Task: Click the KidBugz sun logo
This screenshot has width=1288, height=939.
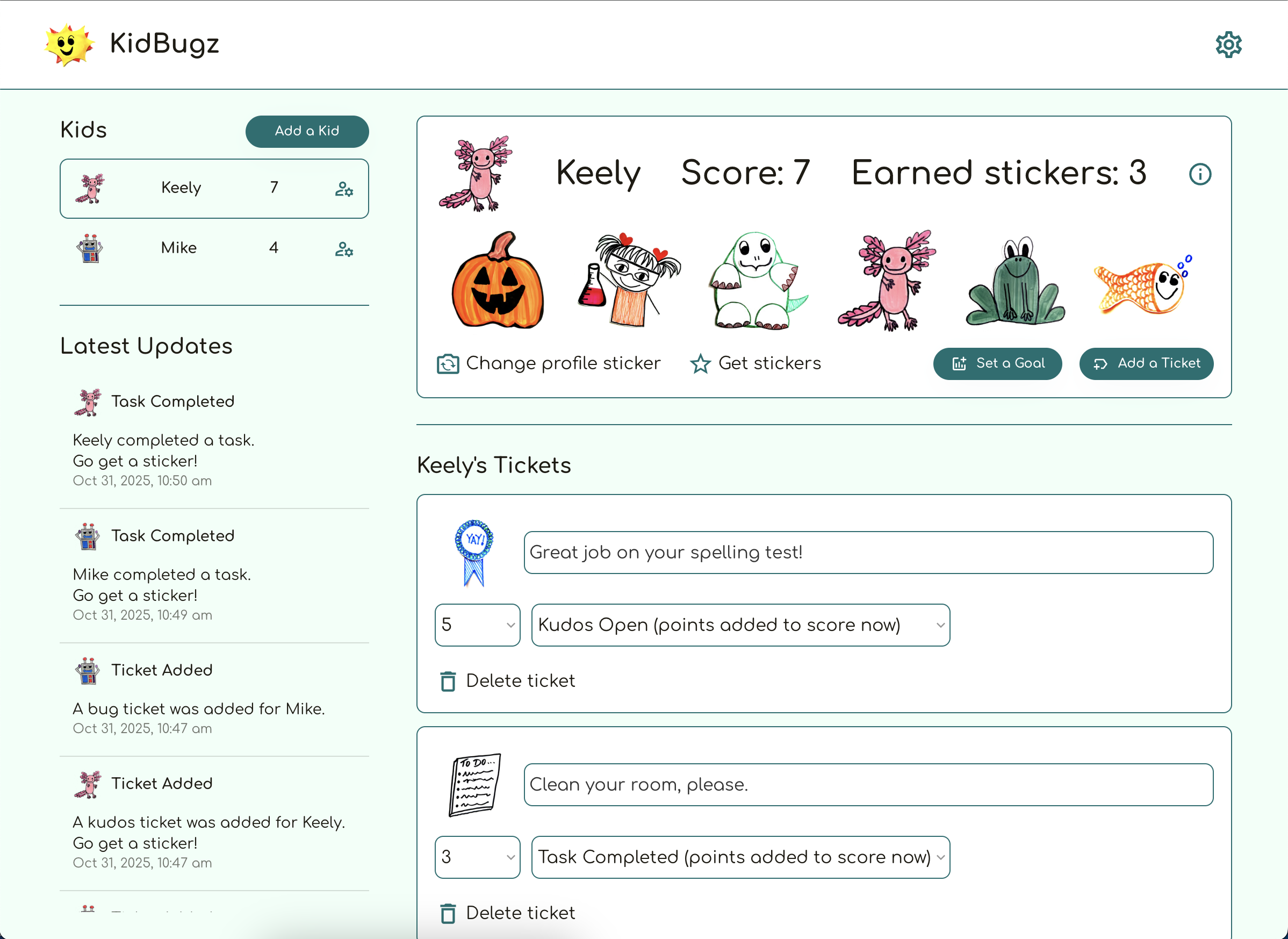Action: (x=68, y=44)
